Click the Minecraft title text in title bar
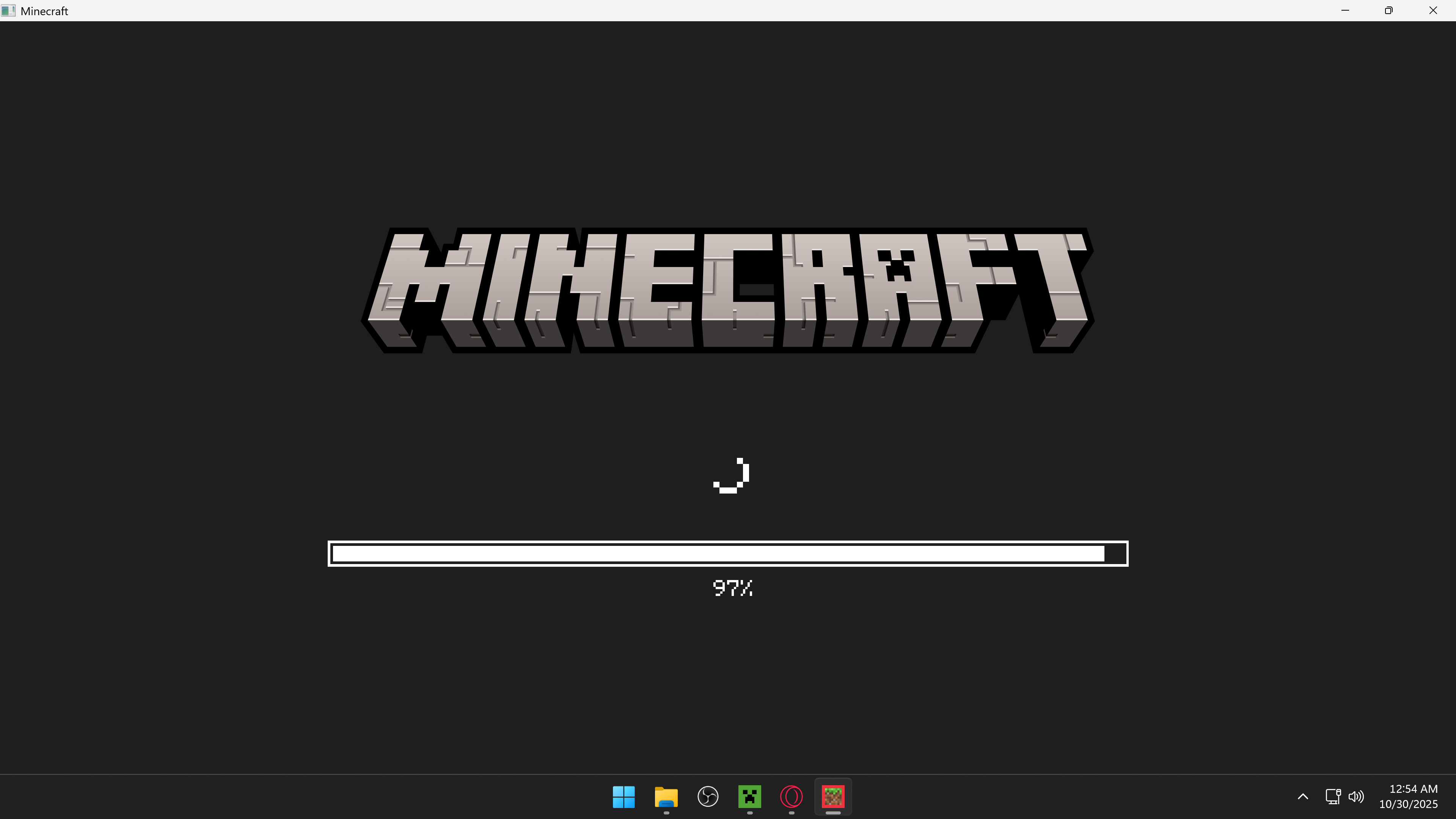This screenshot has height=819, width=1456. point(44,11)
